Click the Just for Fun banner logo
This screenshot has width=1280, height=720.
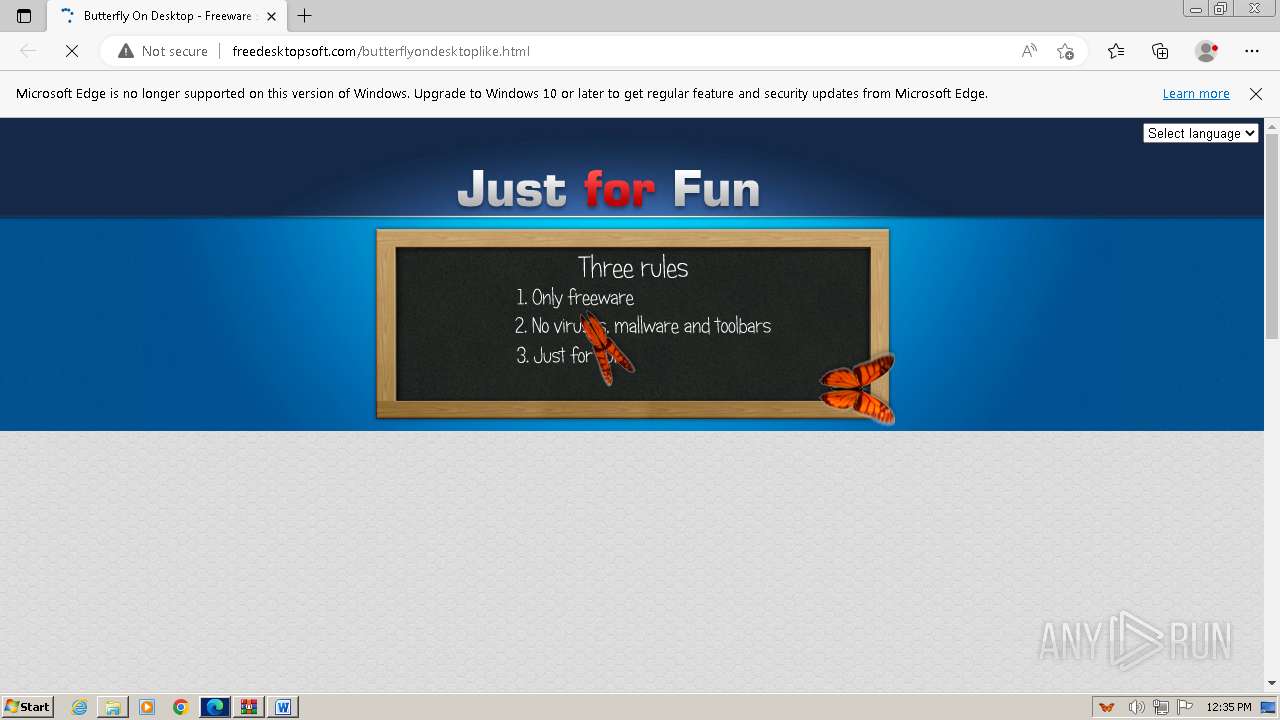click(608, 189)
